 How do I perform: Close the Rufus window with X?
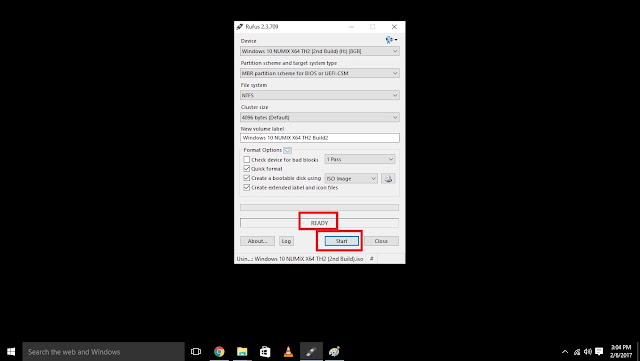tap(394, 27)
